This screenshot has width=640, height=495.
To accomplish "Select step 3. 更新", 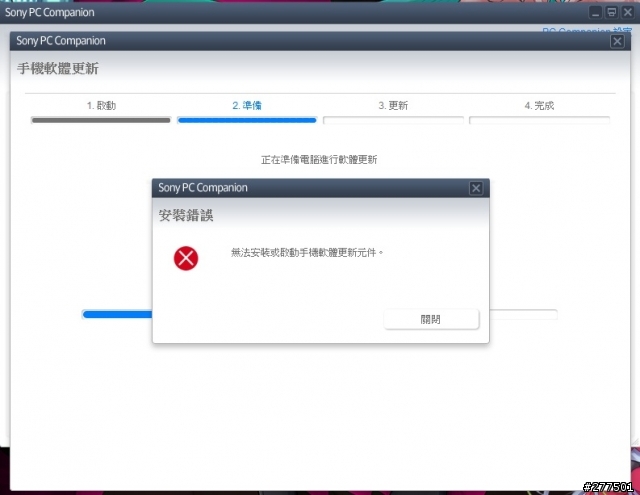I will (x=393, y=106).
